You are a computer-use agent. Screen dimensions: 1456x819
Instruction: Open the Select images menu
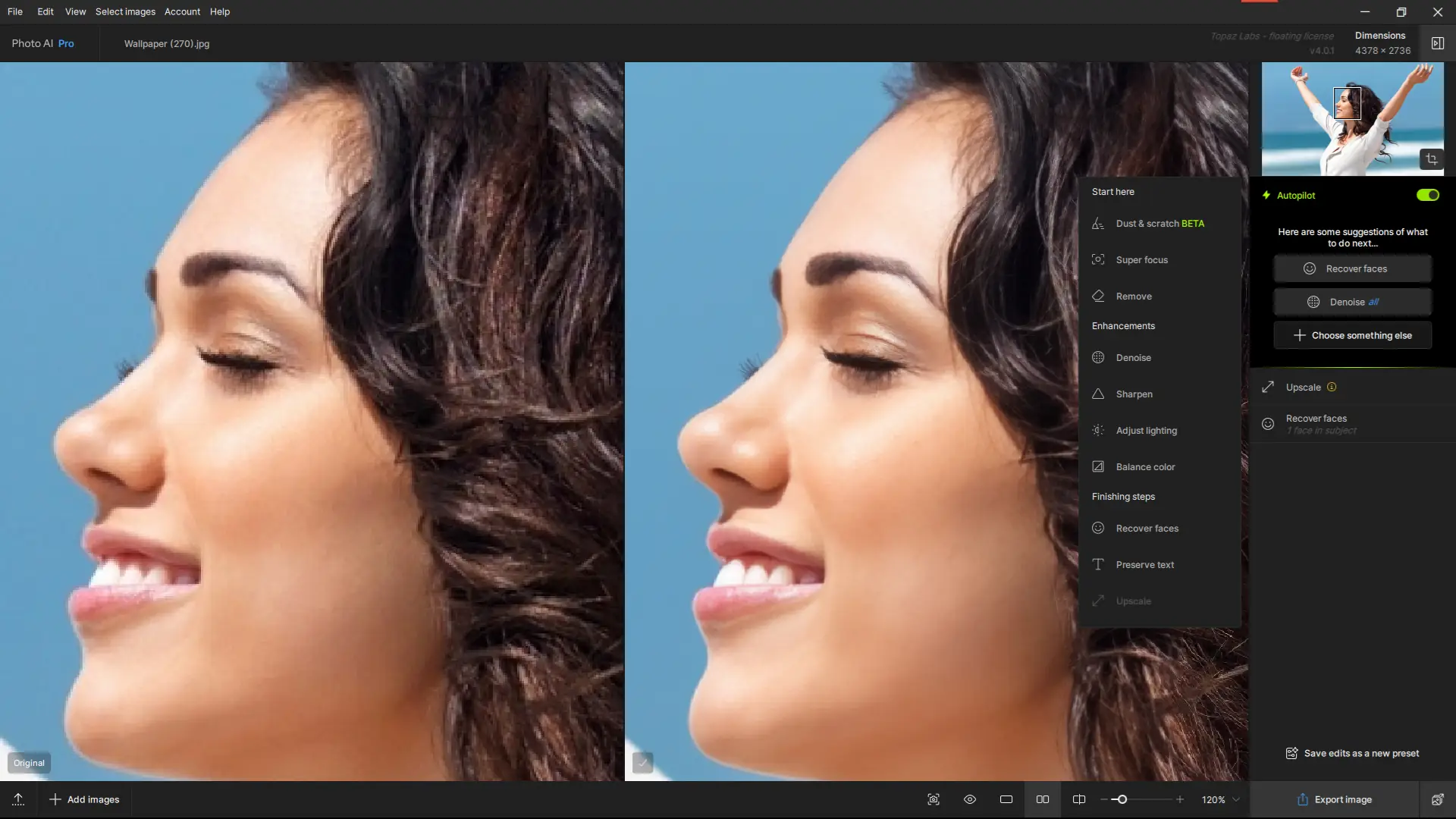(125, 11)
